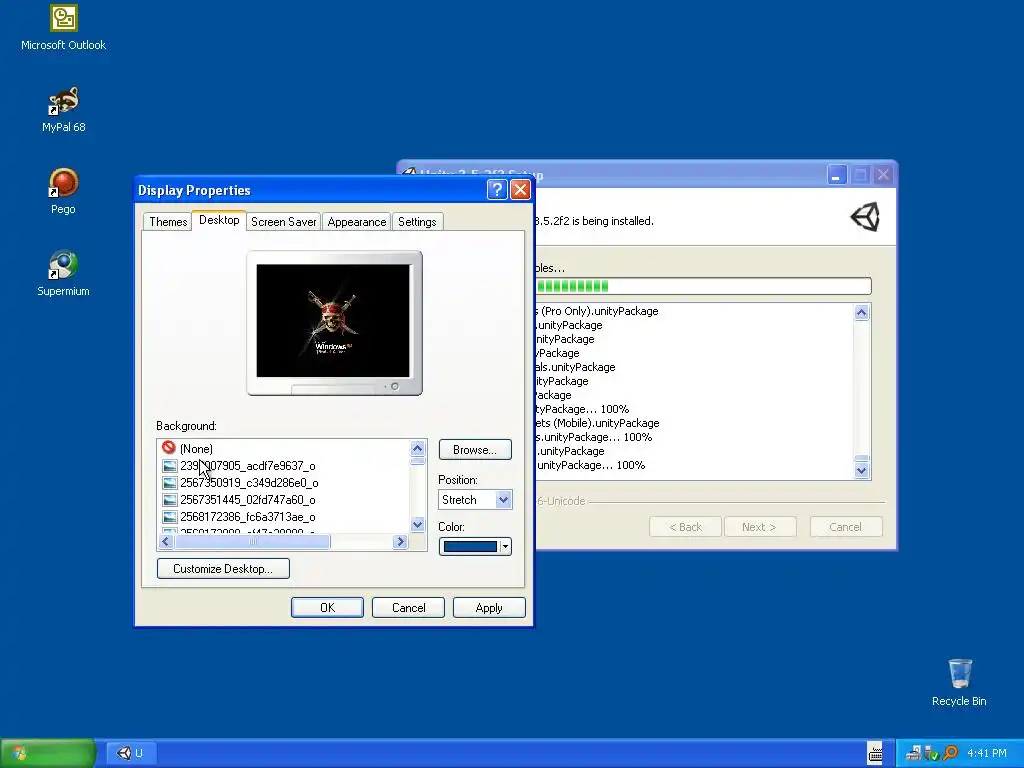1024x768 pixels.
Task: Click the Customize Desktop... button
Action: point(223,568)
